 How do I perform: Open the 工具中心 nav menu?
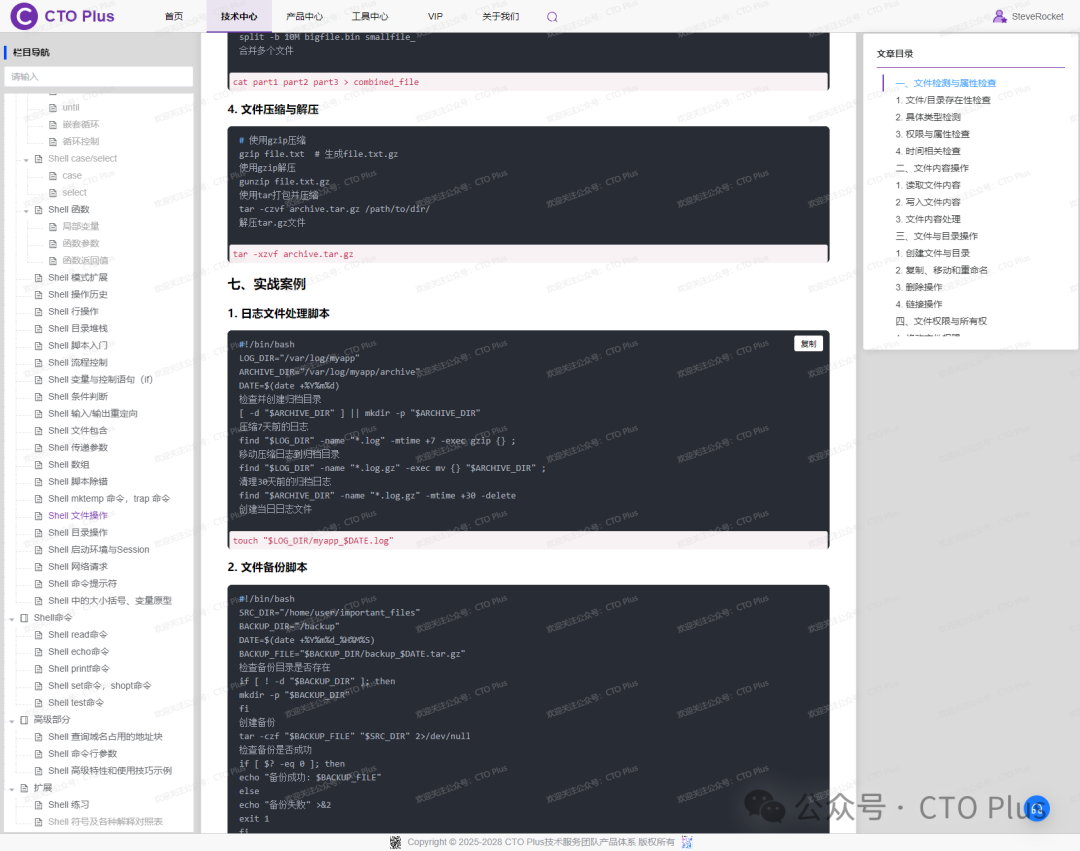(370, 17)
